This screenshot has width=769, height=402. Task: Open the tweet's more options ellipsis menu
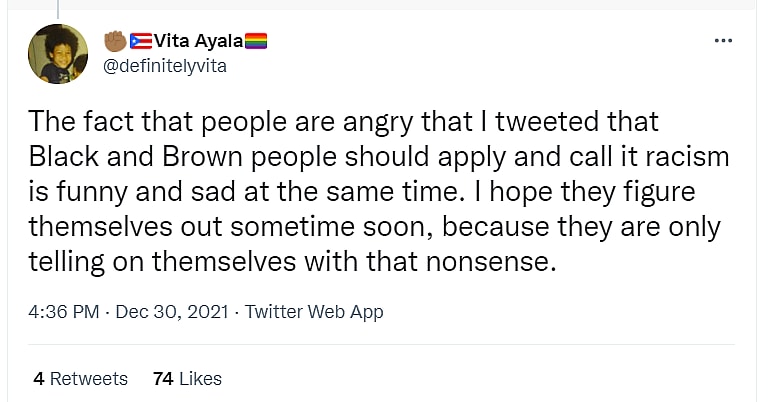click(723, 42)
